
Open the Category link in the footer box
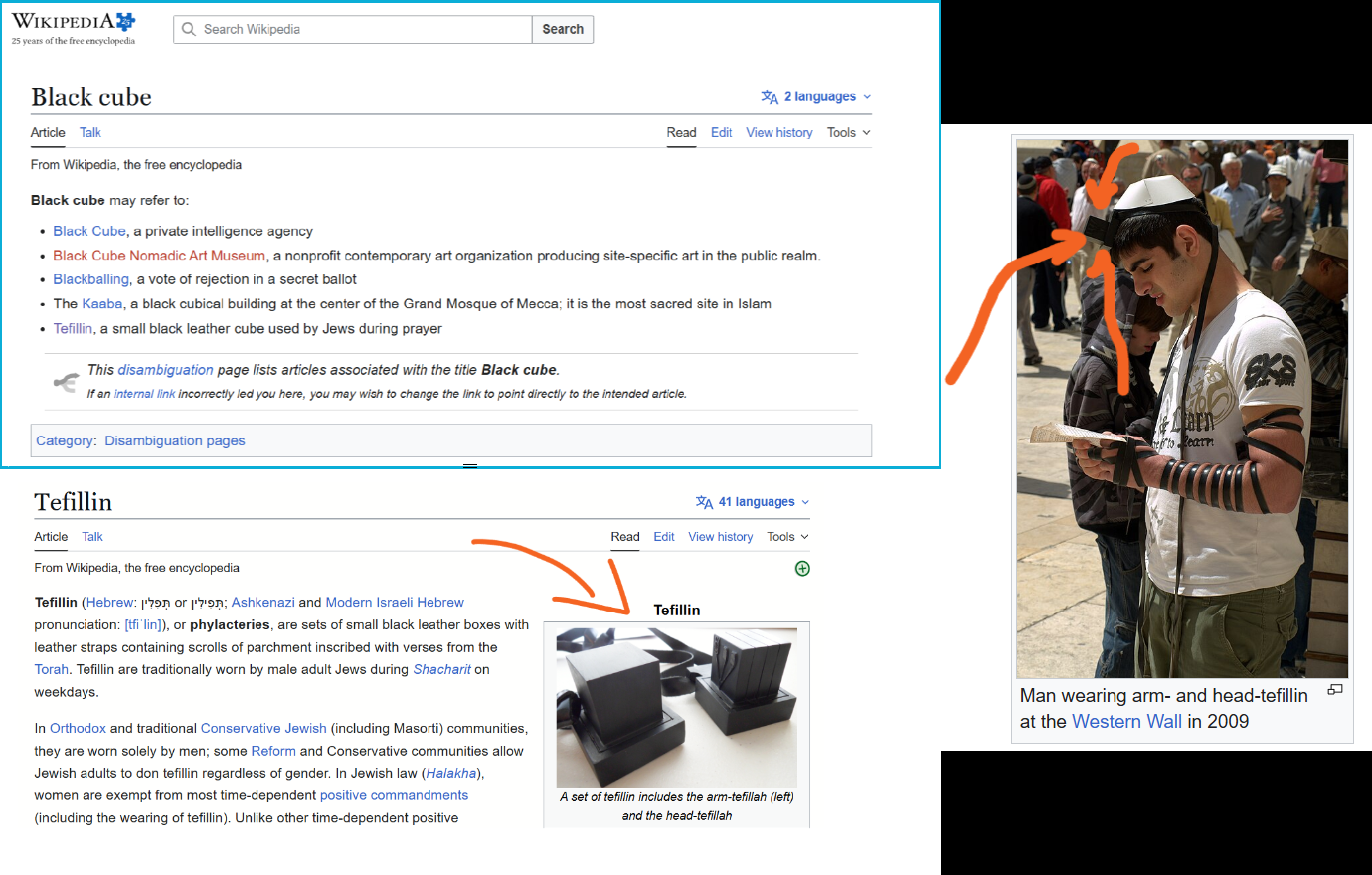(x=65, y=441)
